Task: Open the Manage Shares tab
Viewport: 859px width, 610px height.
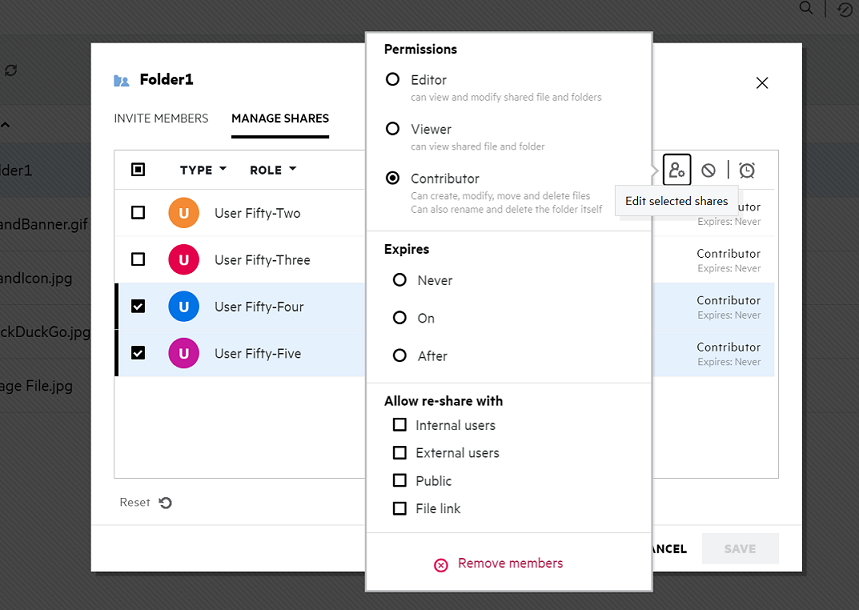Action: point(280,118)
